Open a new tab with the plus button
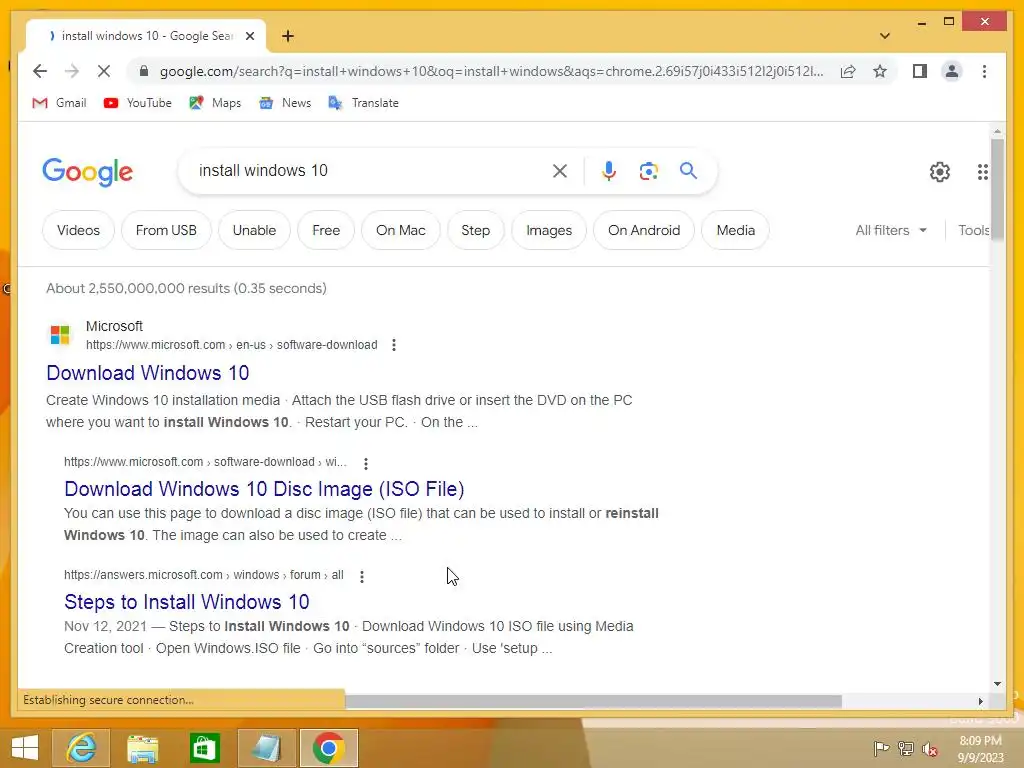The height and width of the screenshot is (768, 1024). pos(288,36)
